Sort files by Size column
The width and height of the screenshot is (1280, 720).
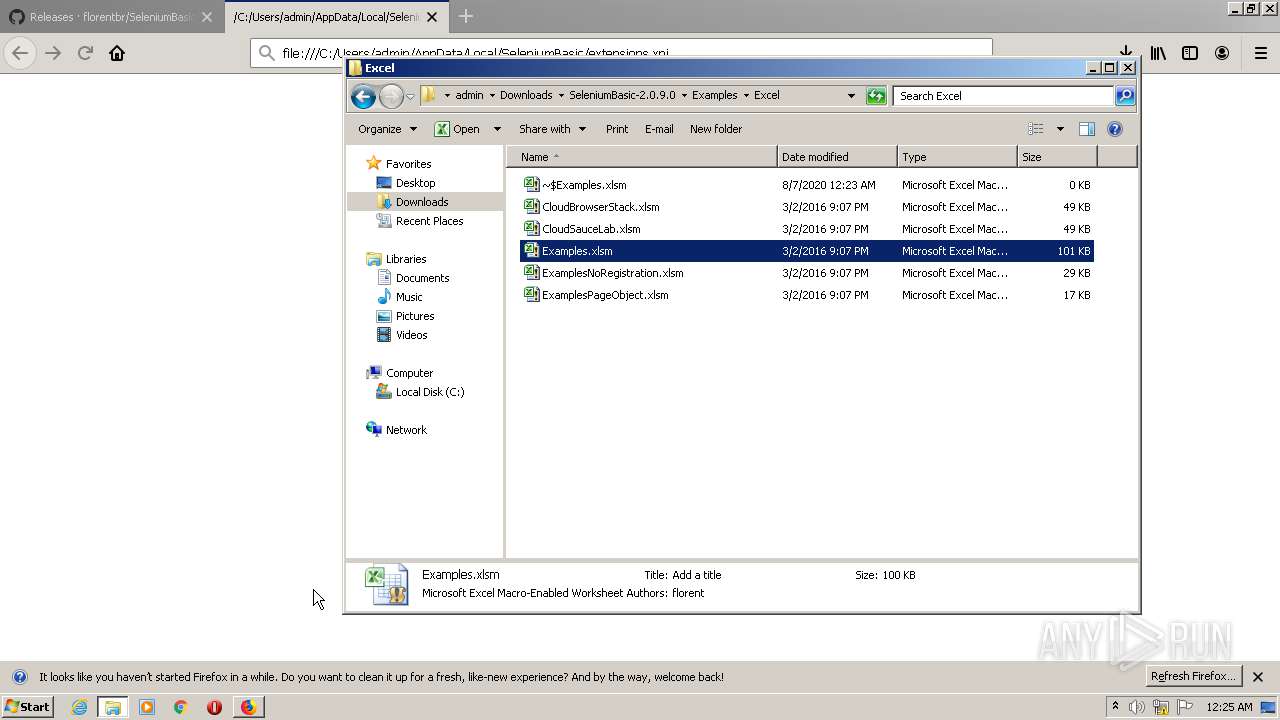1057,157
